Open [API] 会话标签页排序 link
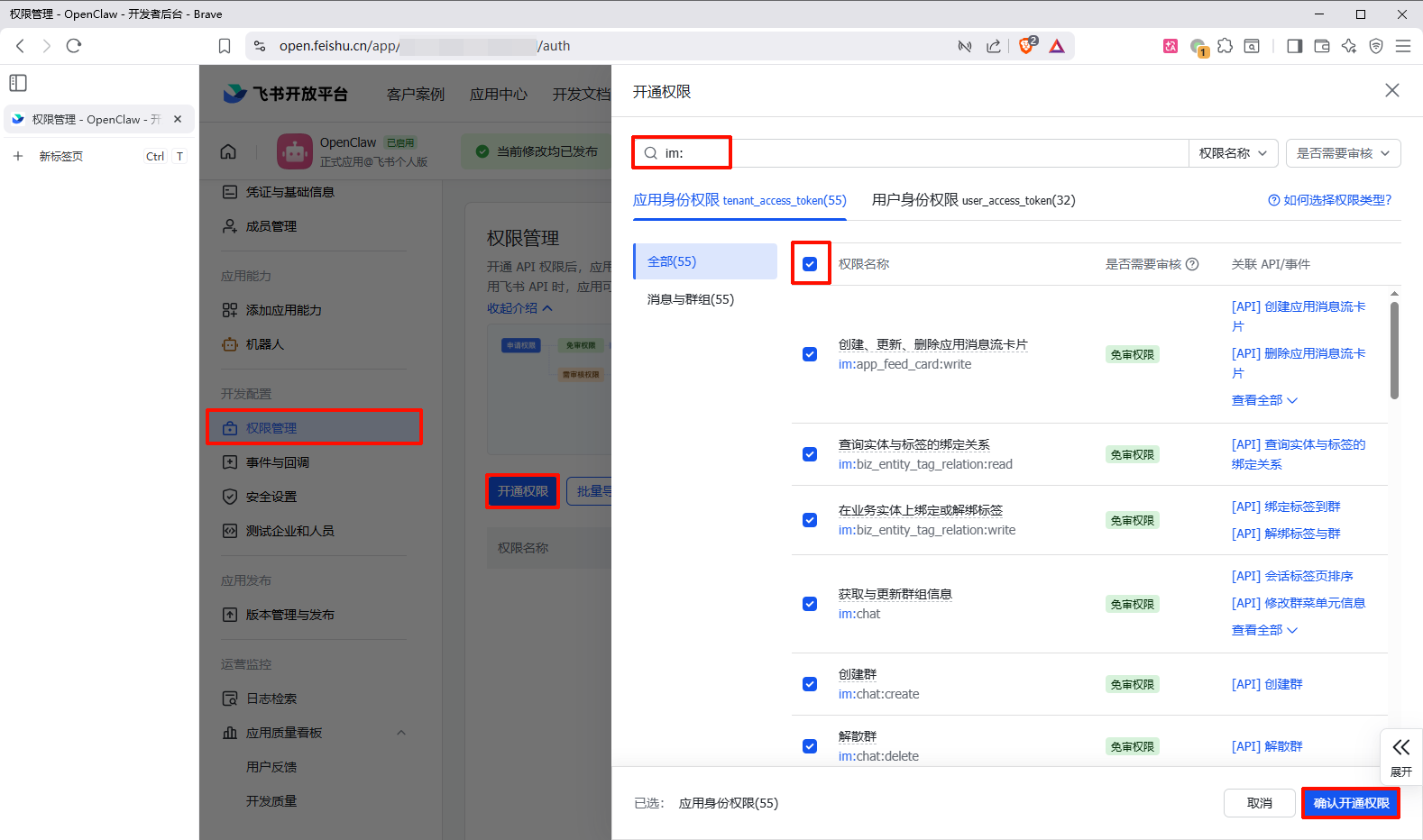Viewport: 1423px width, 840px height. click(x=1292, y=576)
